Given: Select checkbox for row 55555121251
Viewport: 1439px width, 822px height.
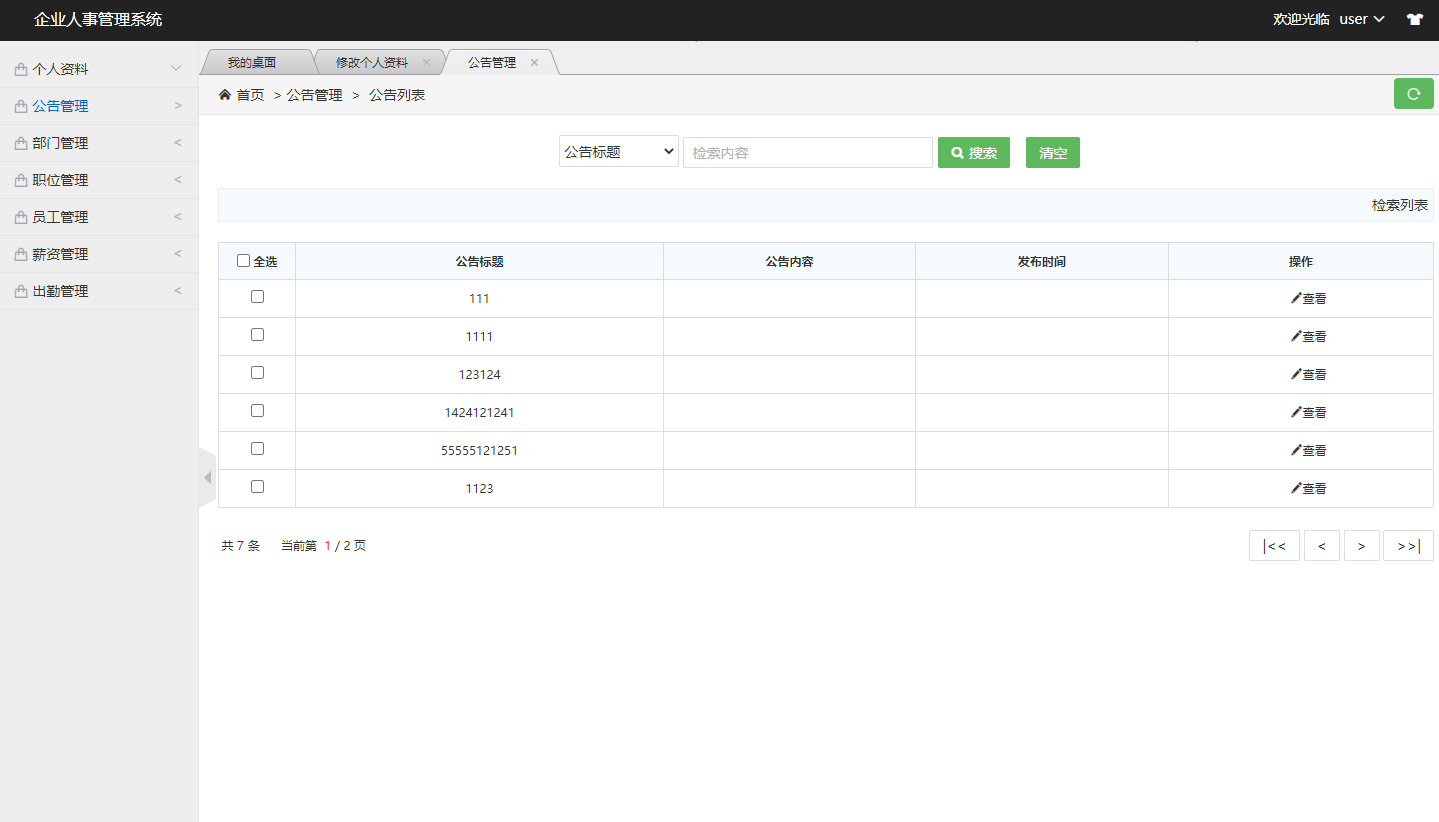Looking at the screenshot, I should [x=257, y=449].
